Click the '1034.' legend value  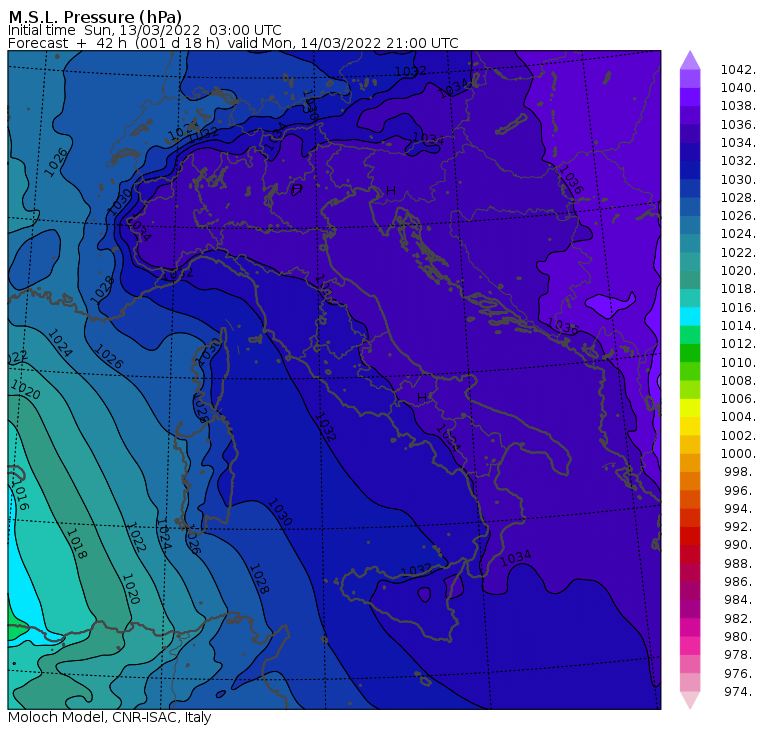(x=738, y=143)
